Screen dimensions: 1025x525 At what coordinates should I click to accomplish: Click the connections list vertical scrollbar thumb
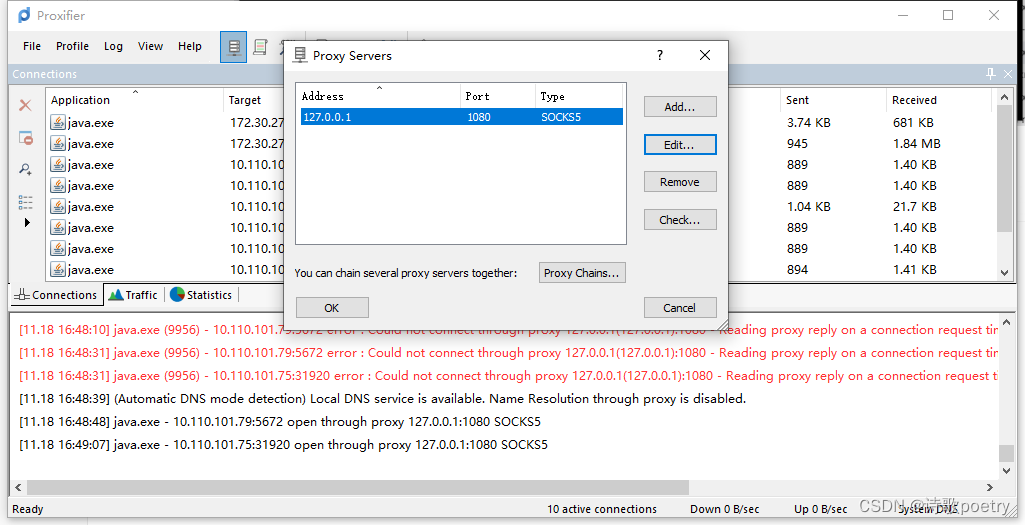coord(1005,169)
